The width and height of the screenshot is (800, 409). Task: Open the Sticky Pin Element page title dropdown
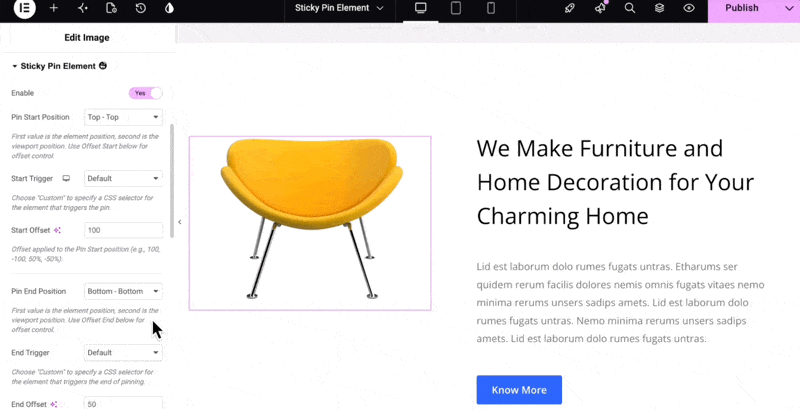[x=339, y=8]
